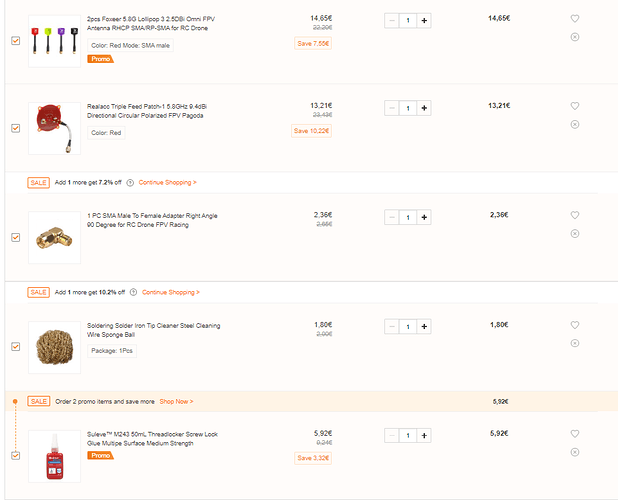Add Foxeer Lollipop antenna to wishlist

[x=575, y=19]
